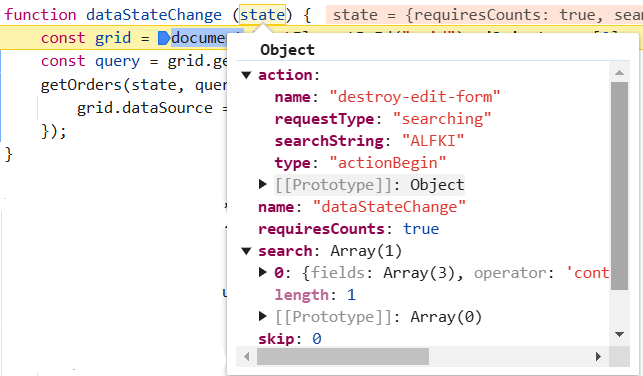This screenshot has width=643, height=376.
Task: Expand search array item 0
Action: tap(263, 273)
